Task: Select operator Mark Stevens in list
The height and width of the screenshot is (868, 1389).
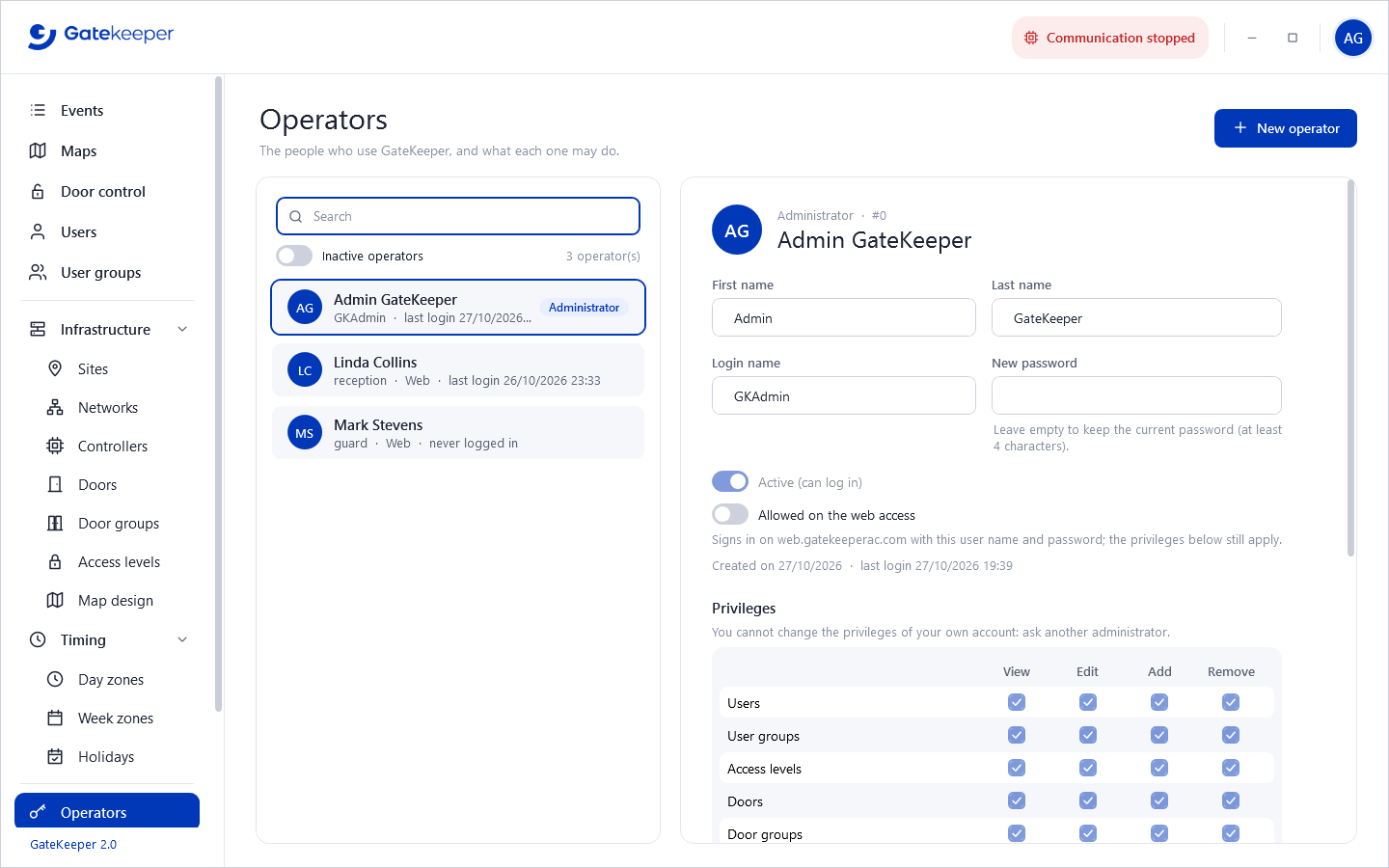Action: pos(458,433)
